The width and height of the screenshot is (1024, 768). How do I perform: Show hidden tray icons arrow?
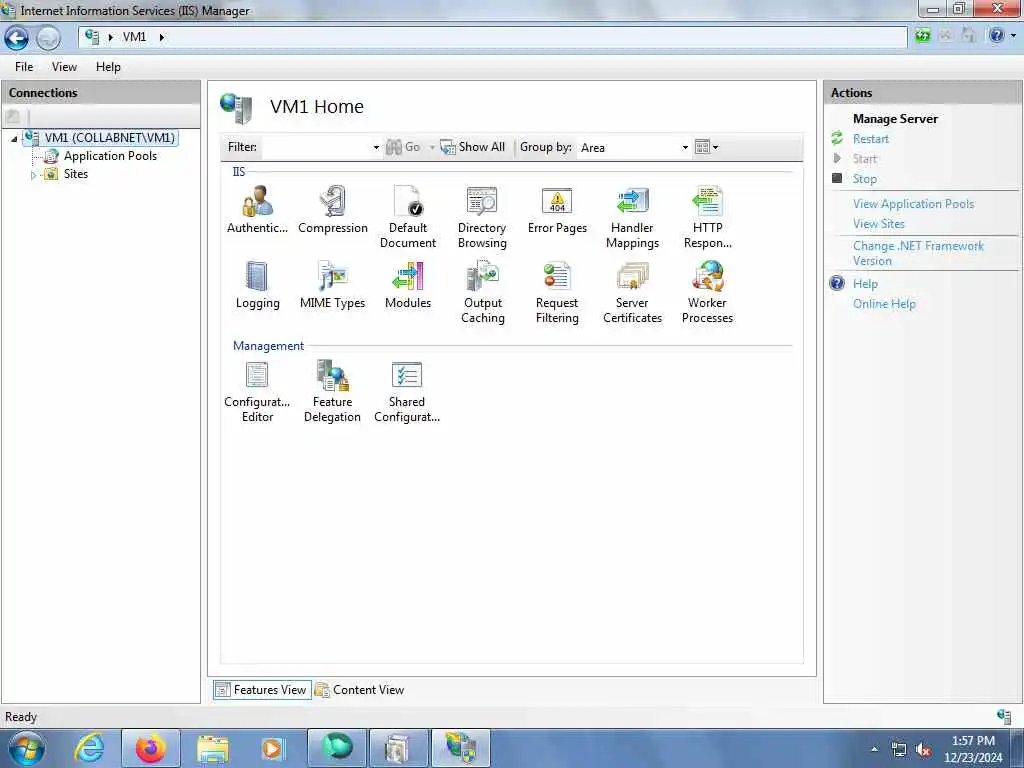coord(874,749)
